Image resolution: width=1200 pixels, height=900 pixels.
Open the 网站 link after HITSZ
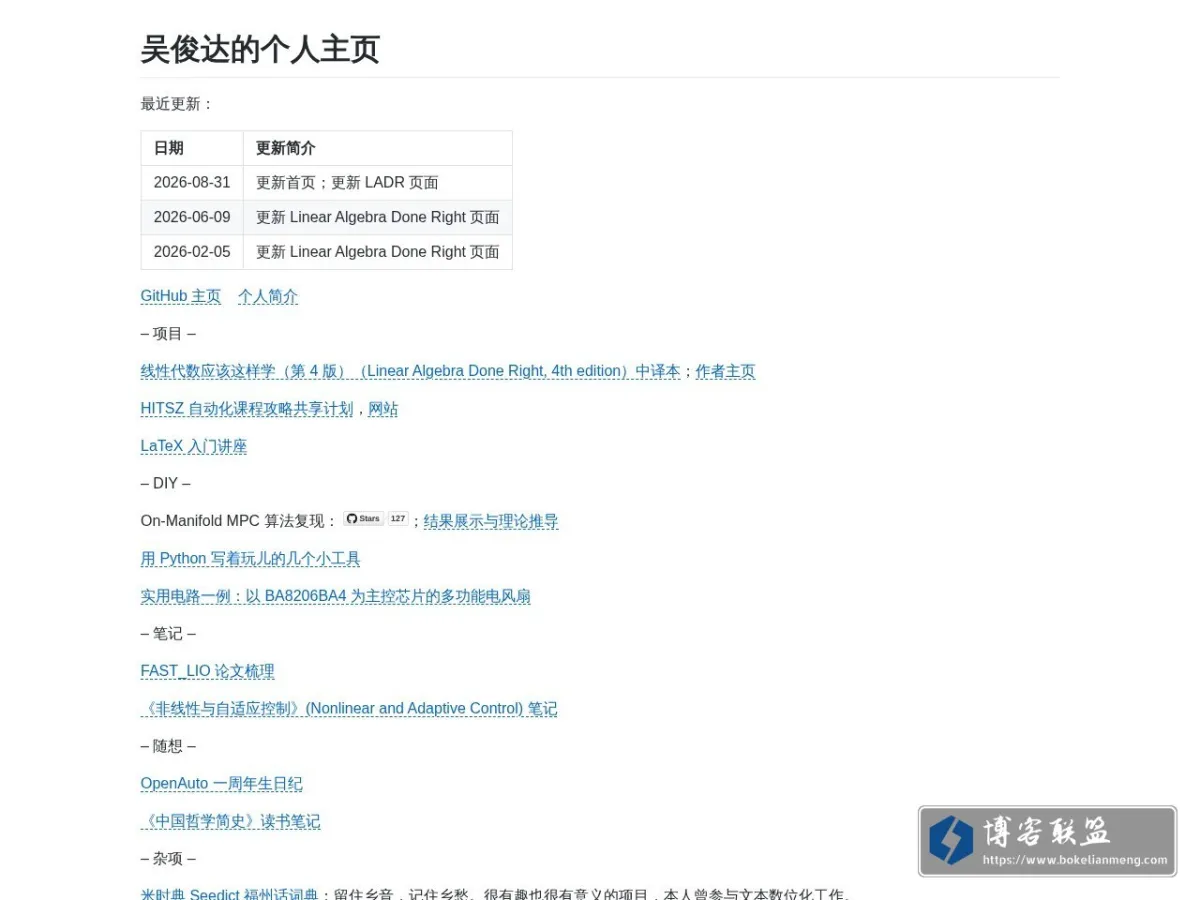pos(383,408)
